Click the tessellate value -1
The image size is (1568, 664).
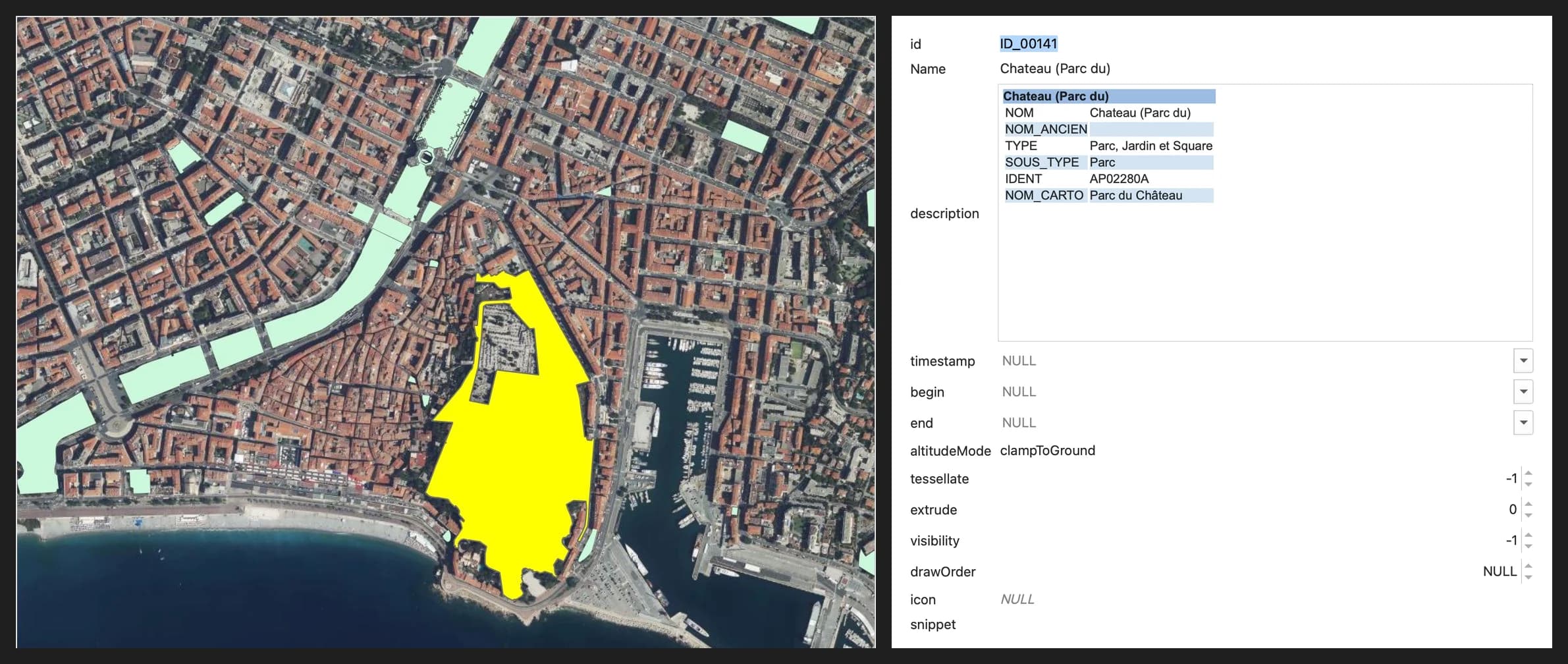(x=1511, y=479)
